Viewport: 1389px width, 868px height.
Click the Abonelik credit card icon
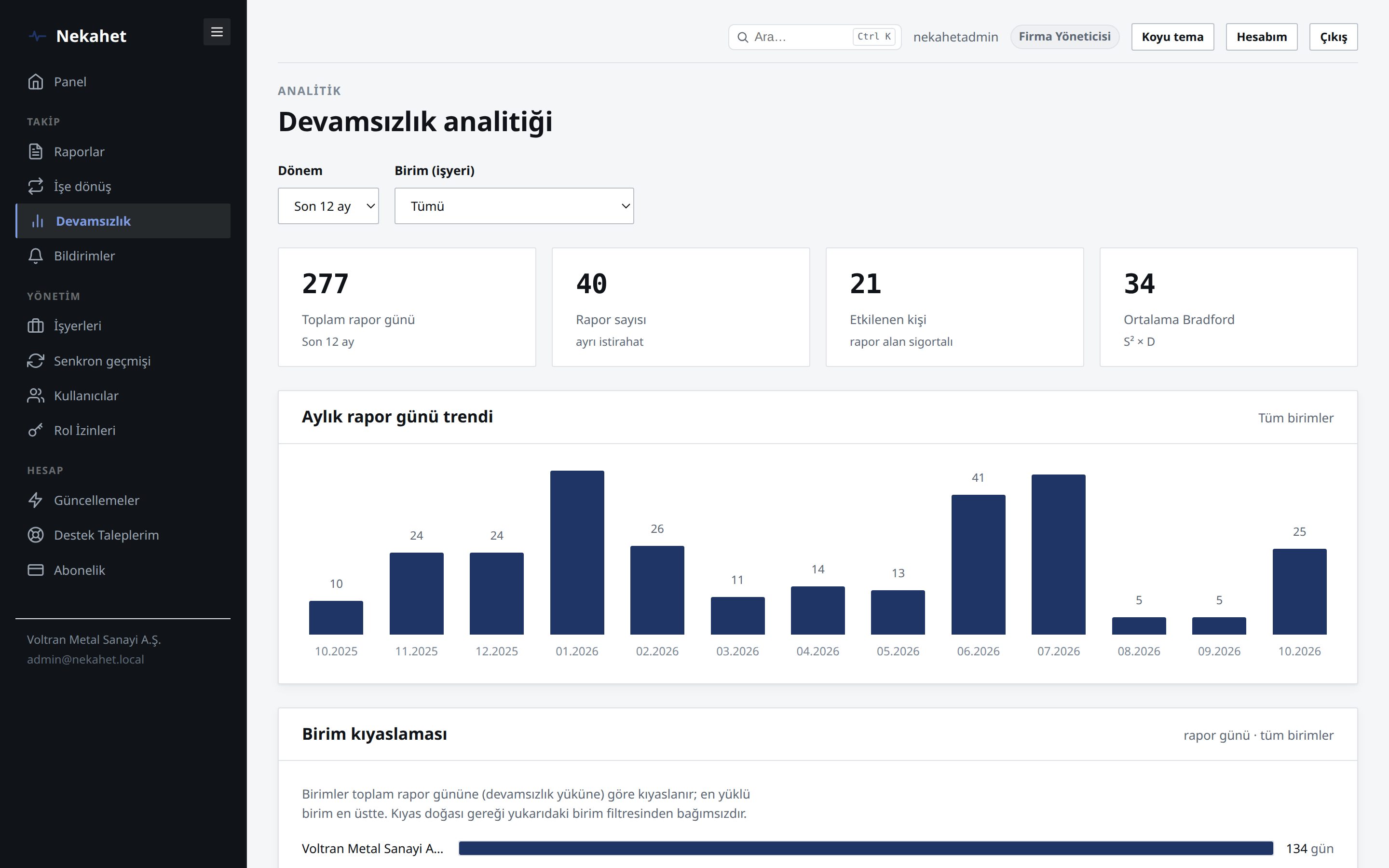click(x=36, y=570)
